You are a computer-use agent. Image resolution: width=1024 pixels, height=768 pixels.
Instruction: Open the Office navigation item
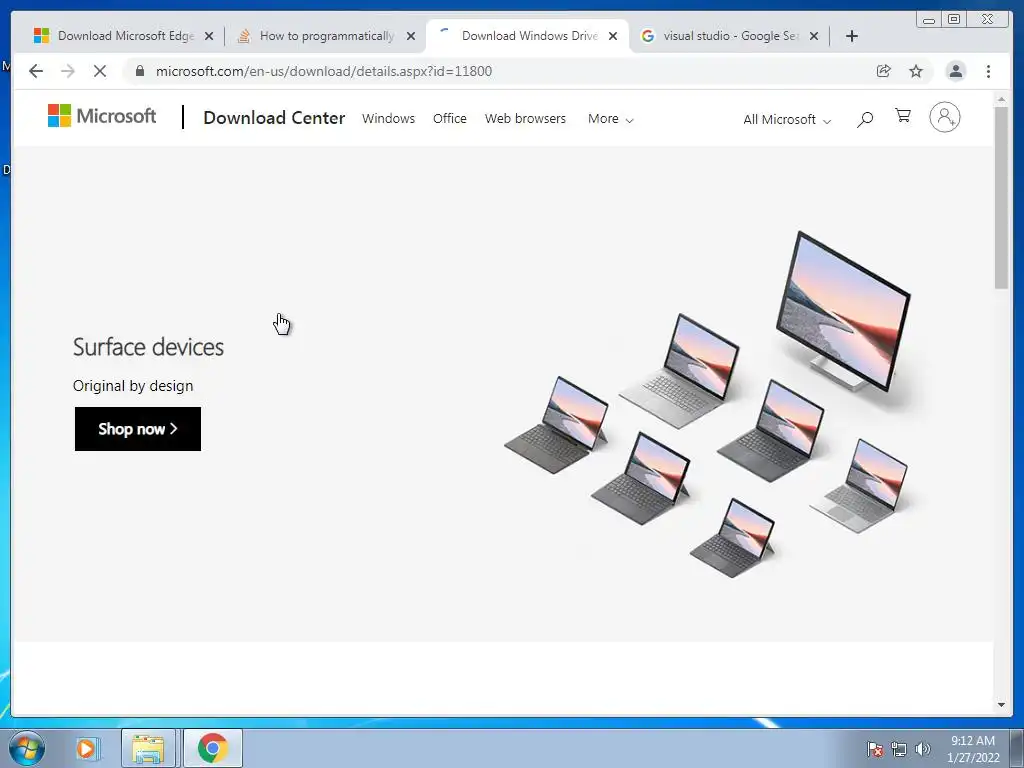coord(450,119)
